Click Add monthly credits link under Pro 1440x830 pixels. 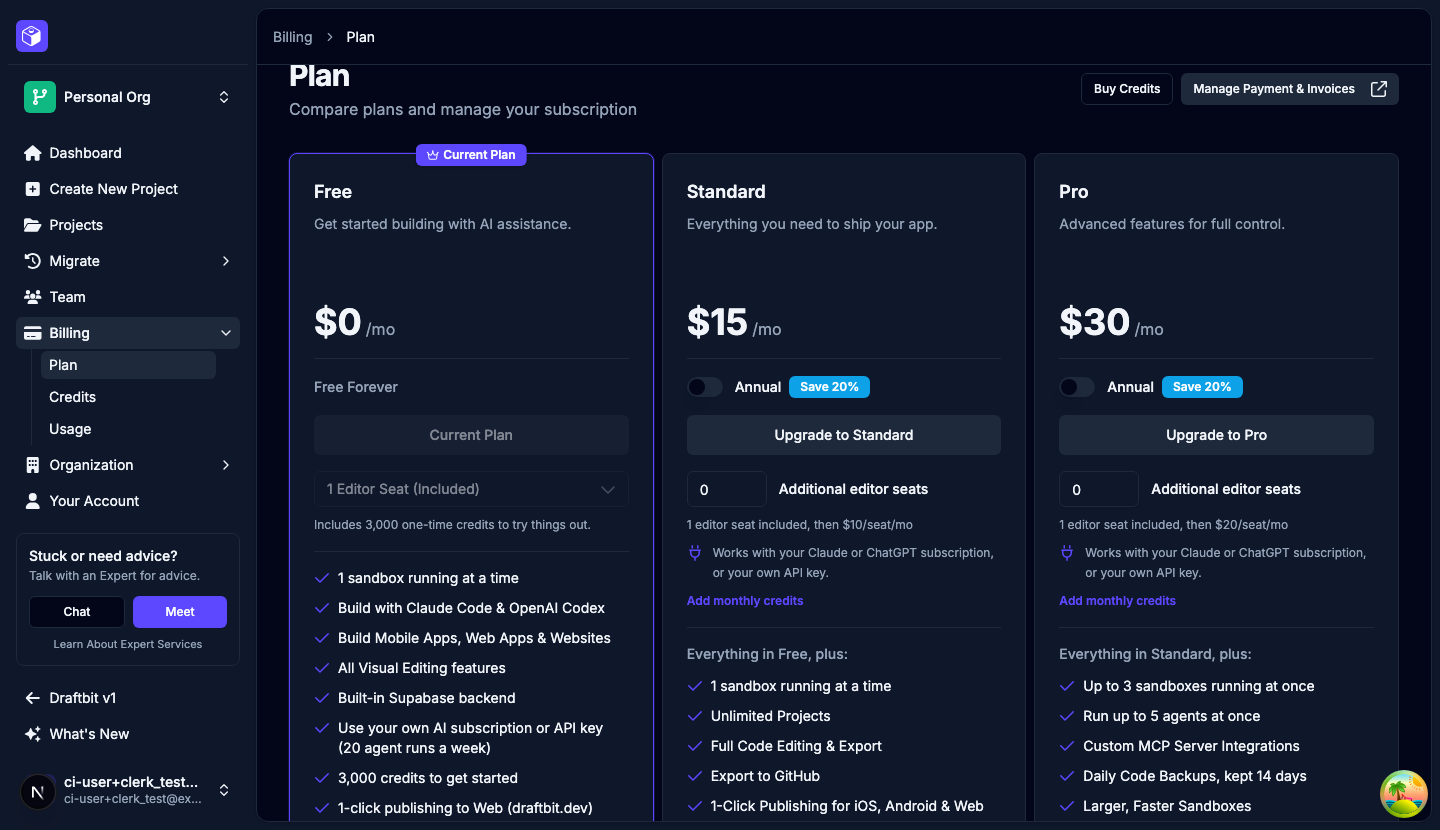[x=1117, y=601]
